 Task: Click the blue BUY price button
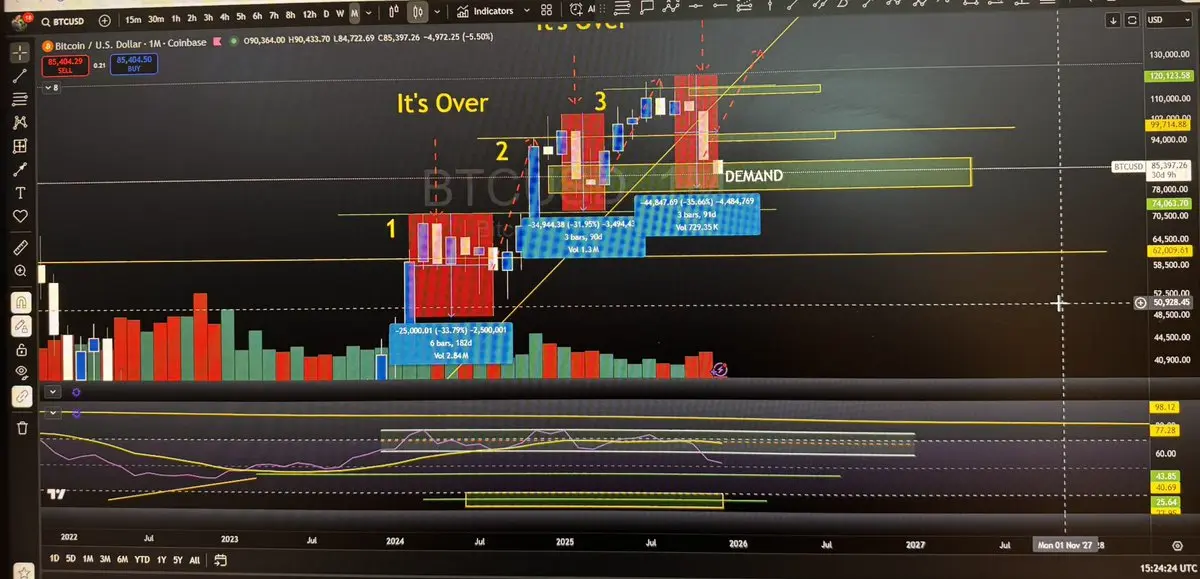click(134, 64)
